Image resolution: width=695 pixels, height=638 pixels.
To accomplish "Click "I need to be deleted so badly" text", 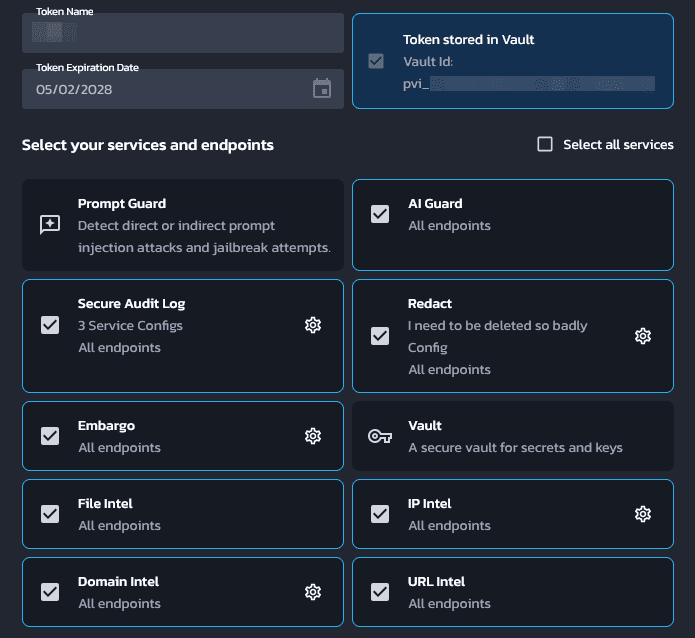I will click(x=497, y=325).
